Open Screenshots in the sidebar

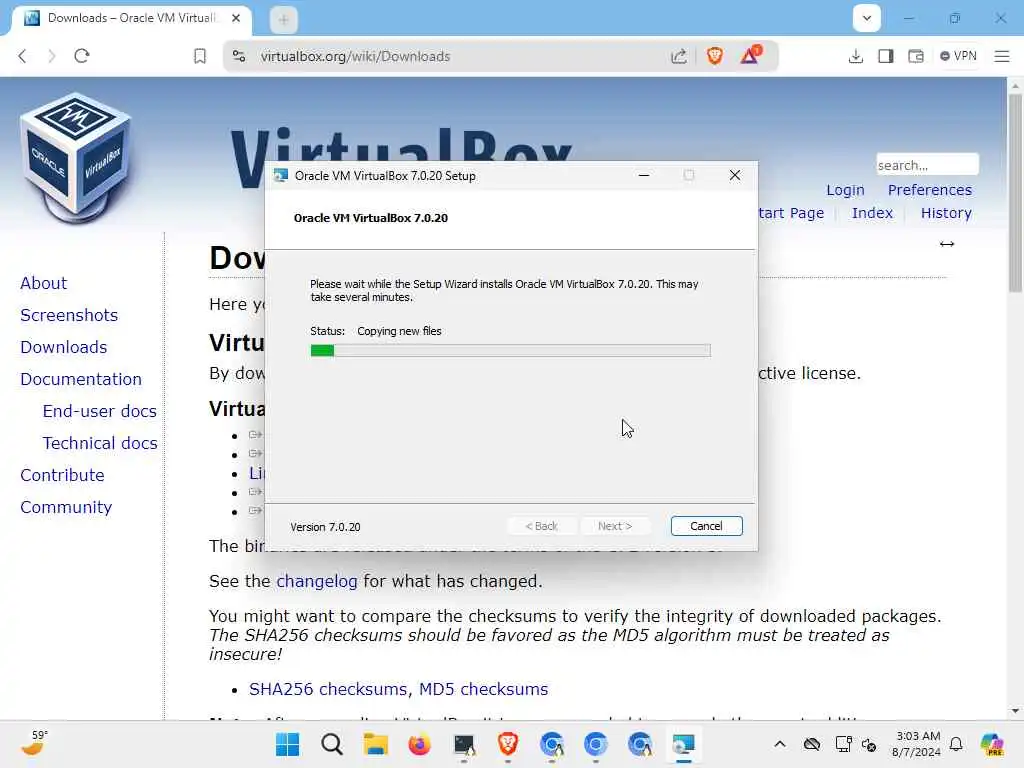pyautogui.click(x=69, y=315)
